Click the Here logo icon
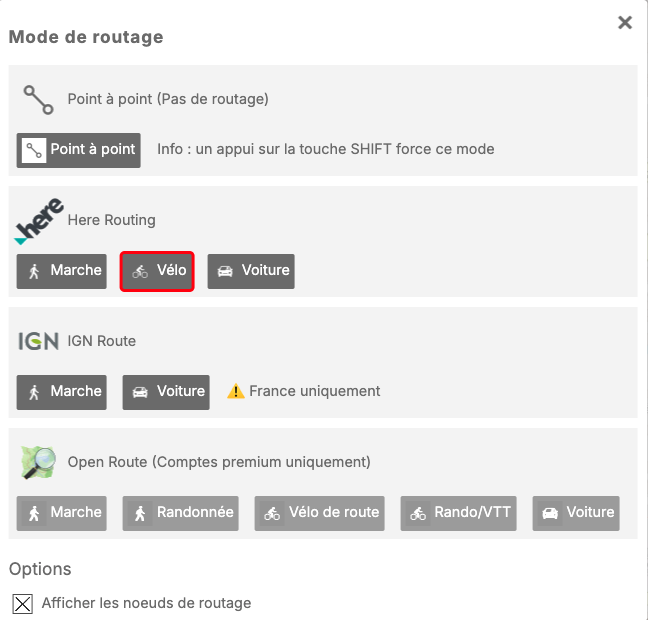This screenshot has width=648, height=620. coord(39,221)
